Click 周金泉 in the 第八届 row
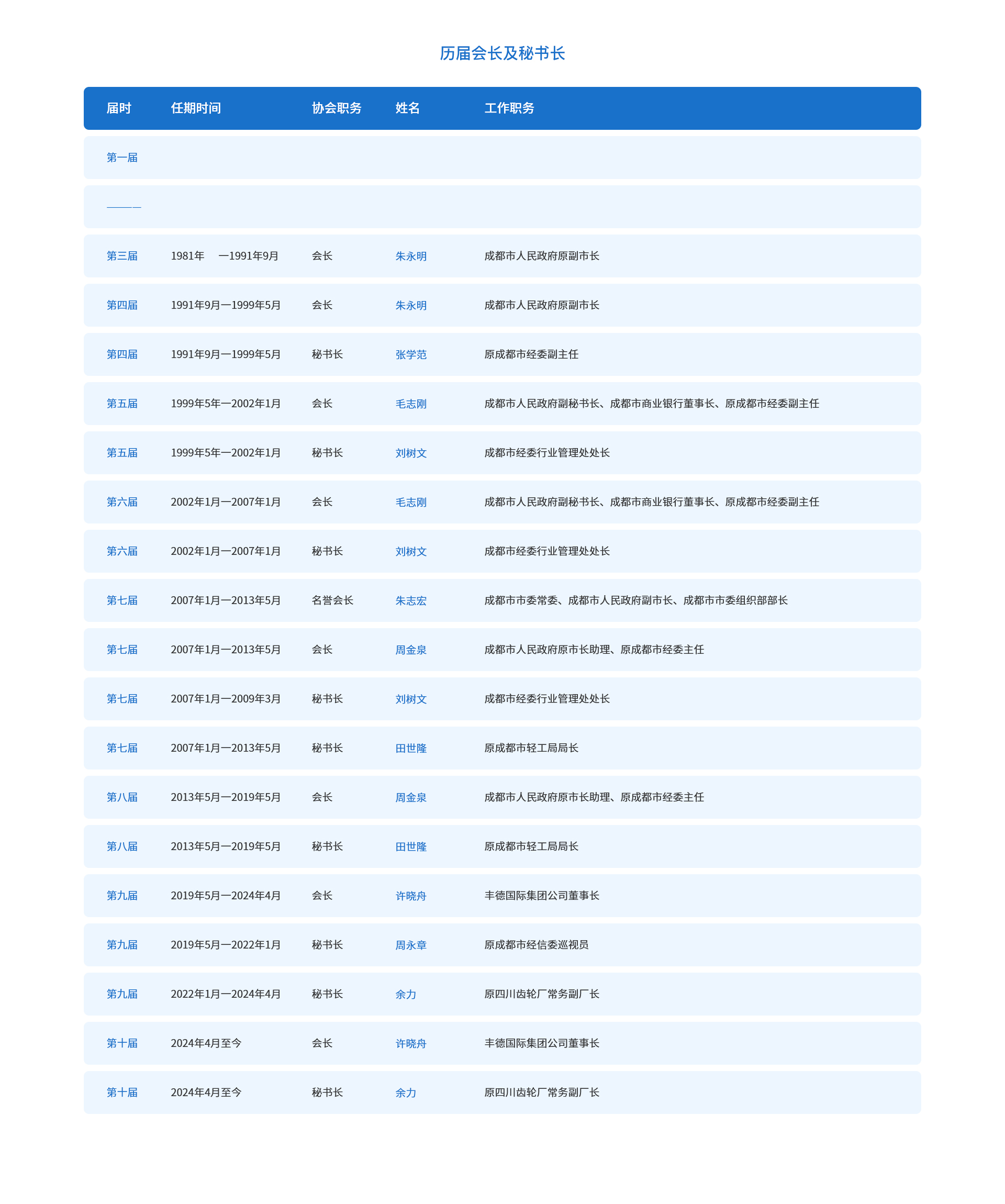Viewport: 1005px width, 1204px height. [x=411, y=798]
